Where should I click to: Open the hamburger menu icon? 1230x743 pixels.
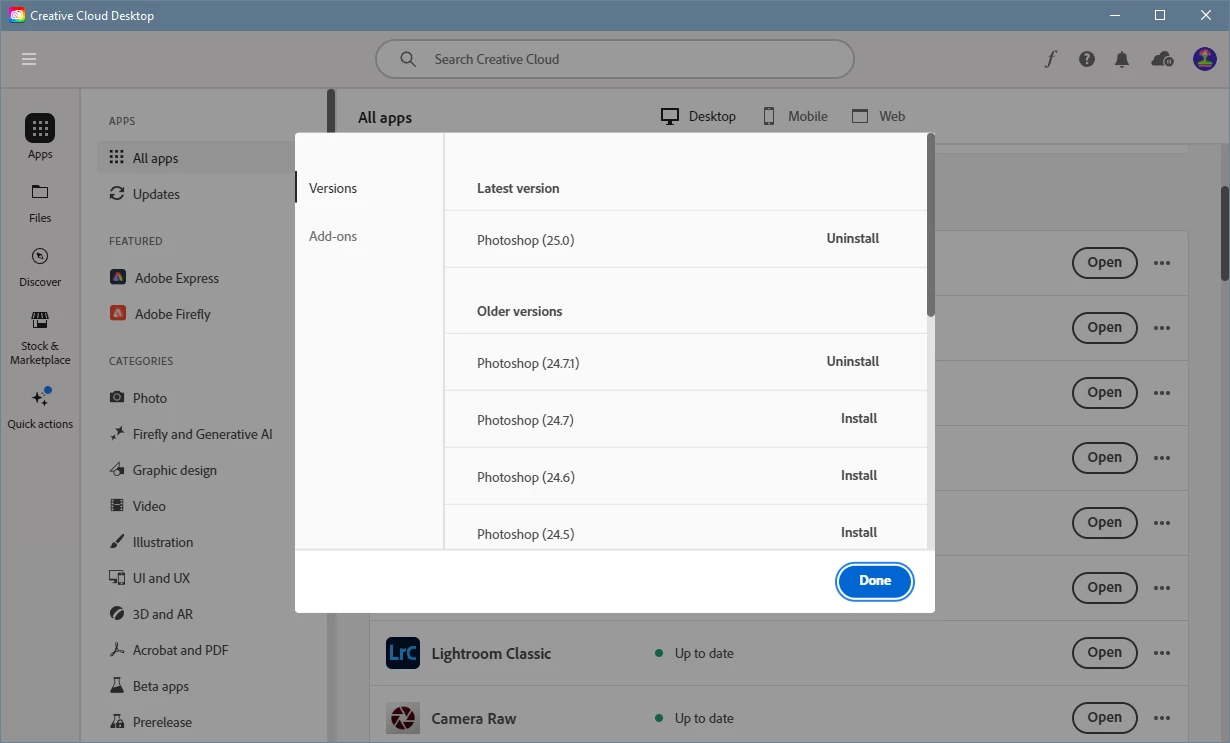29,59
